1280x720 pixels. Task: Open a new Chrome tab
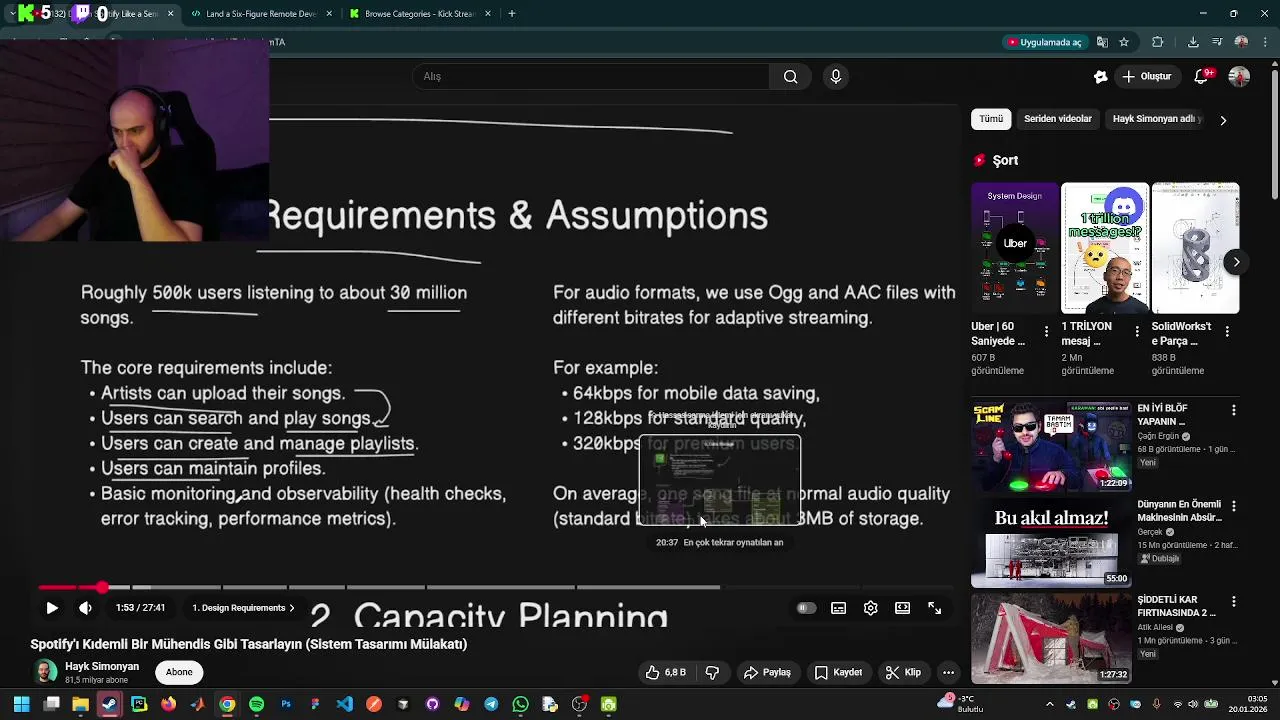[x=512, y=14]
